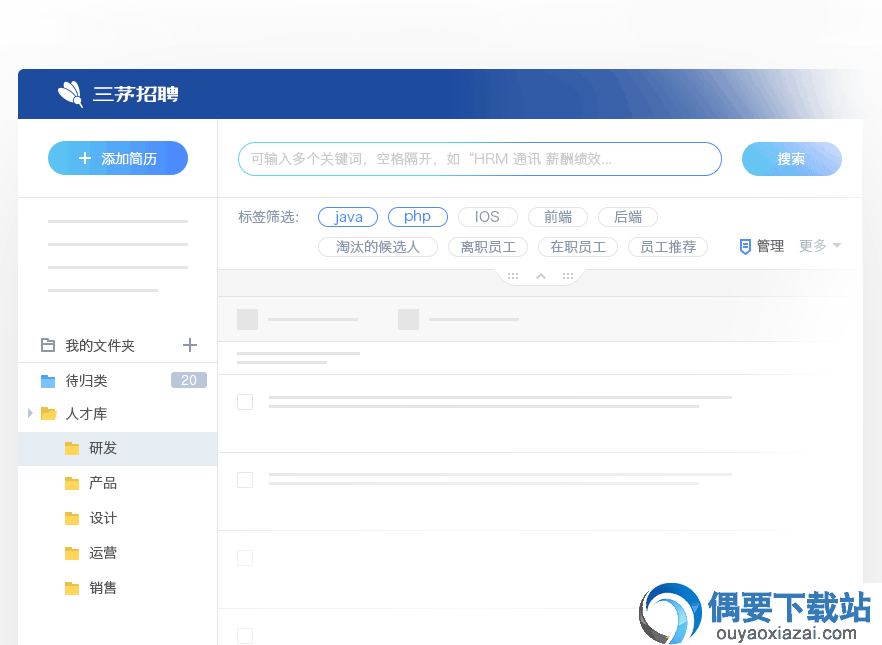This screenshot has width=882, height=645.
Task: Click the 管理 tag icon
Action: coord(745,246)
